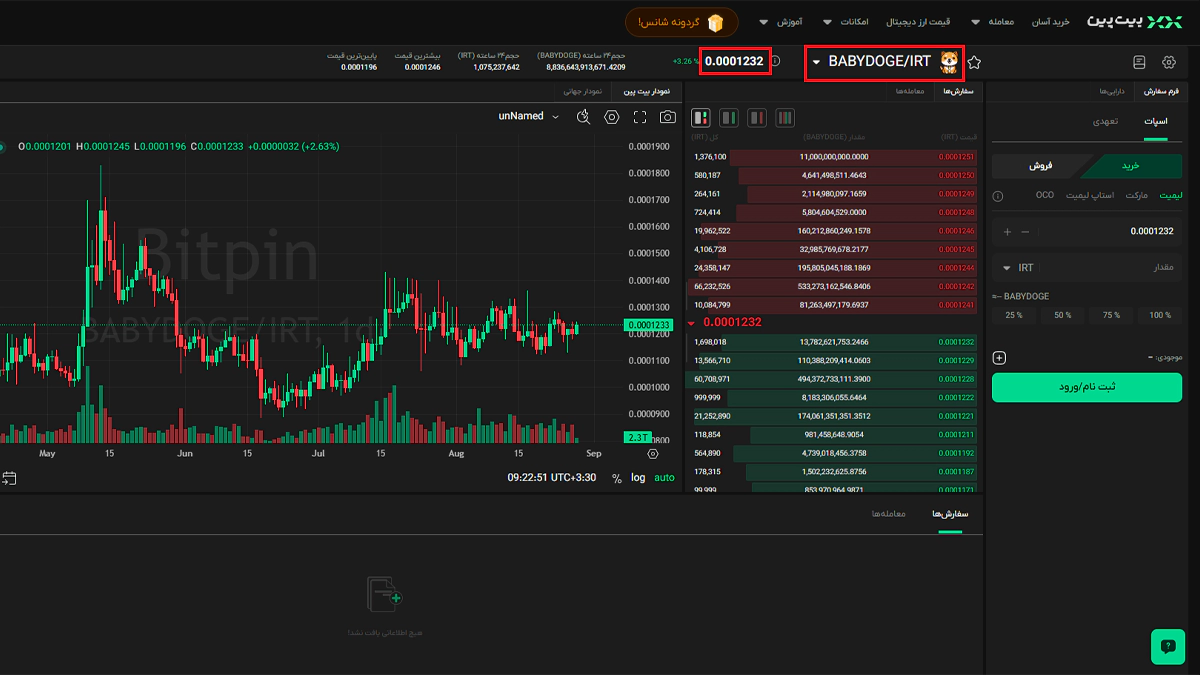Viewport: 1200px width, 675px height.
Task: Click the amount (مقدار) input field
Action: coord(1087,268)
